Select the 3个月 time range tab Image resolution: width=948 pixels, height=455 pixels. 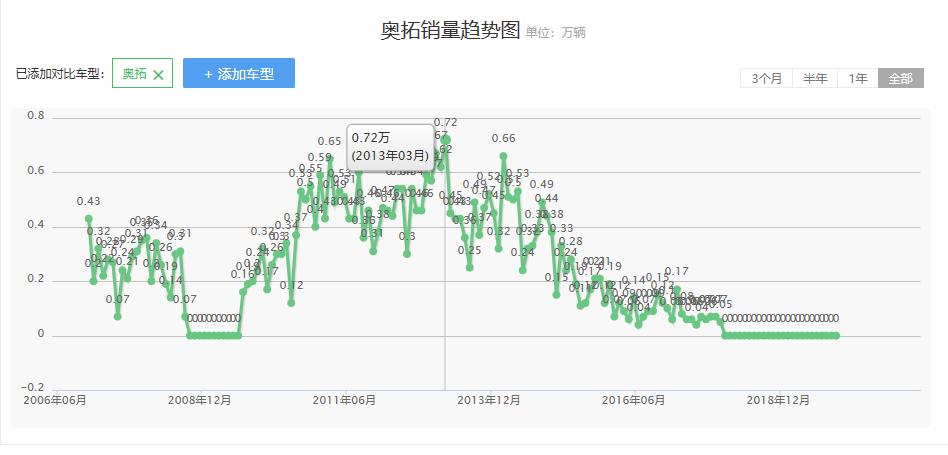click(767, 78)
